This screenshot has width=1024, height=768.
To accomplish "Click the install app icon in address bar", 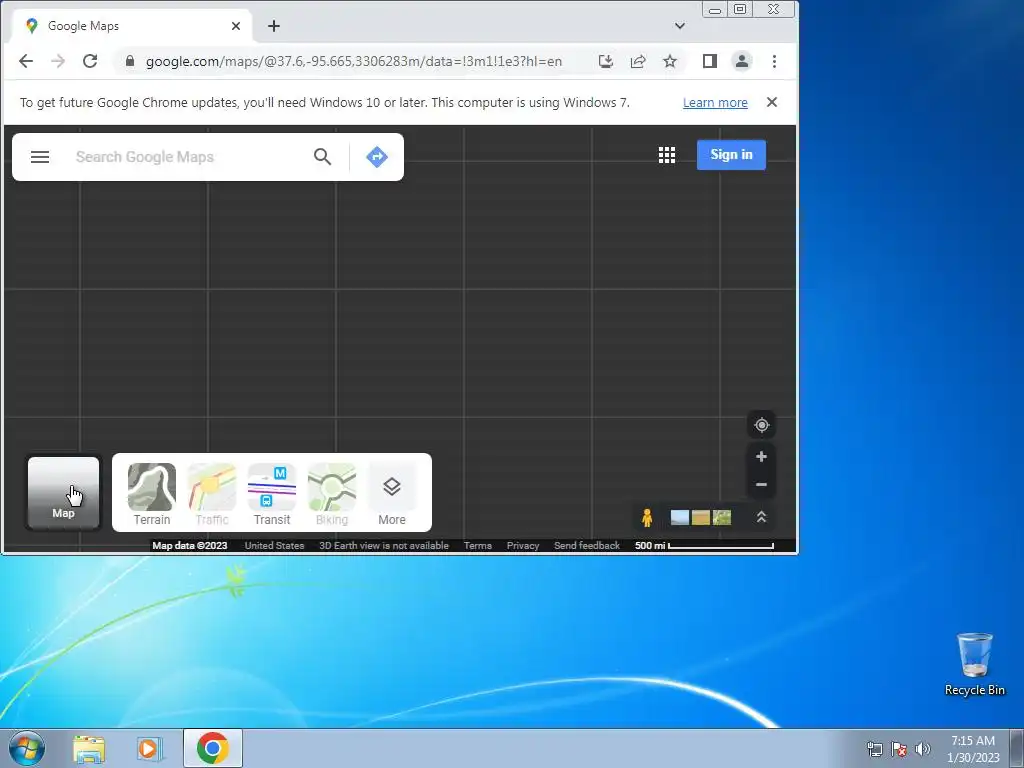I will 605,61.
